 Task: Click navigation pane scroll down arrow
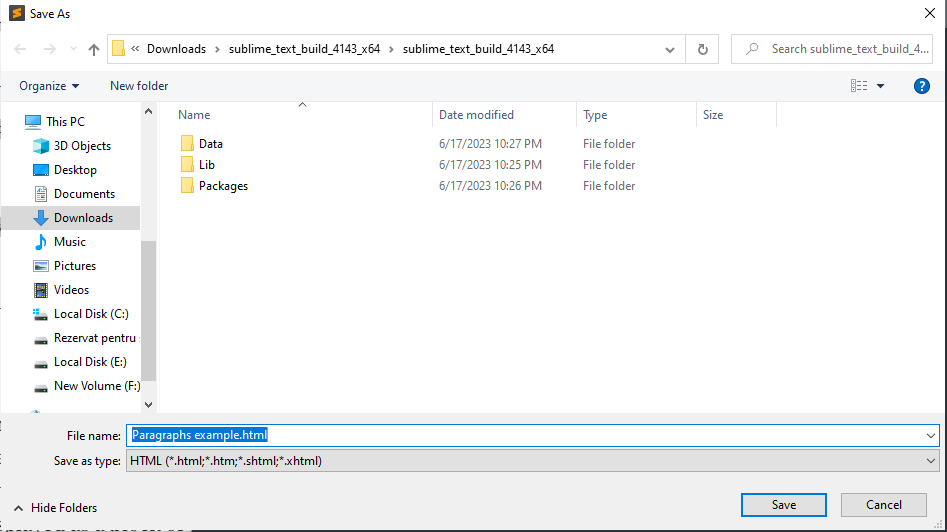click(x=149, y=405)
